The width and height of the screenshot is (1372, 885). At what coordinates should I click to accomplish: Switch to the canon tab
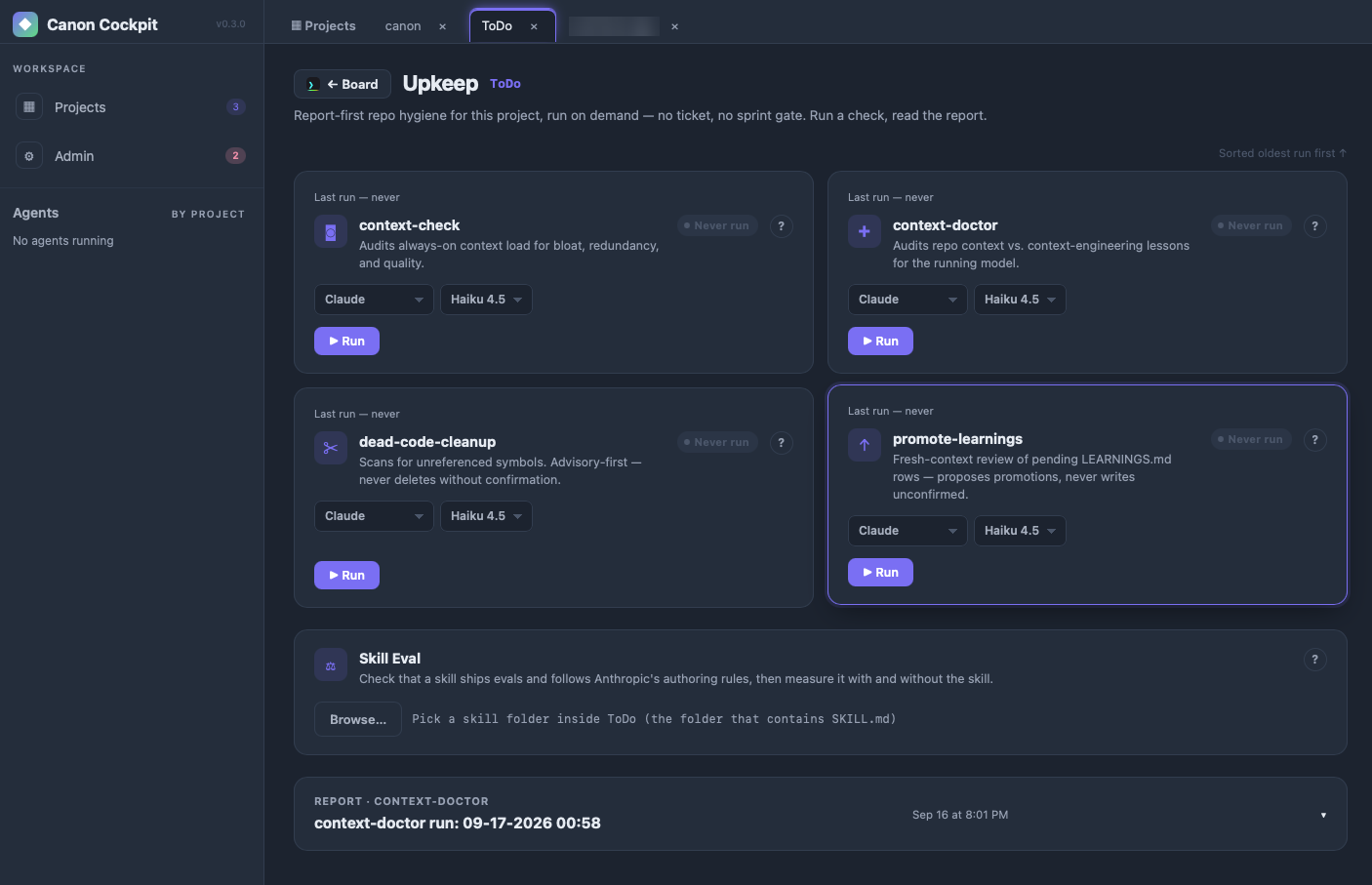pyautogui.click(x=403, y=26)
